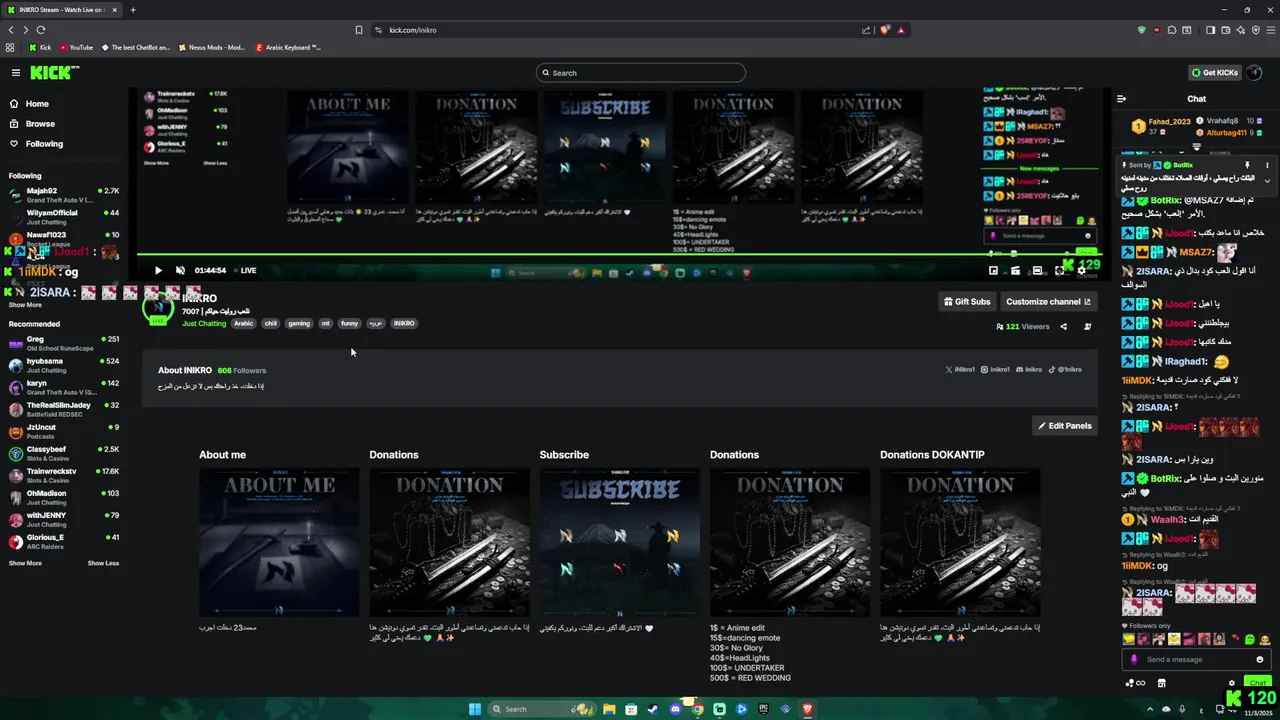Click the KICK logo
The width and height of the screenshot is (1280, 720).
[53, 72]
